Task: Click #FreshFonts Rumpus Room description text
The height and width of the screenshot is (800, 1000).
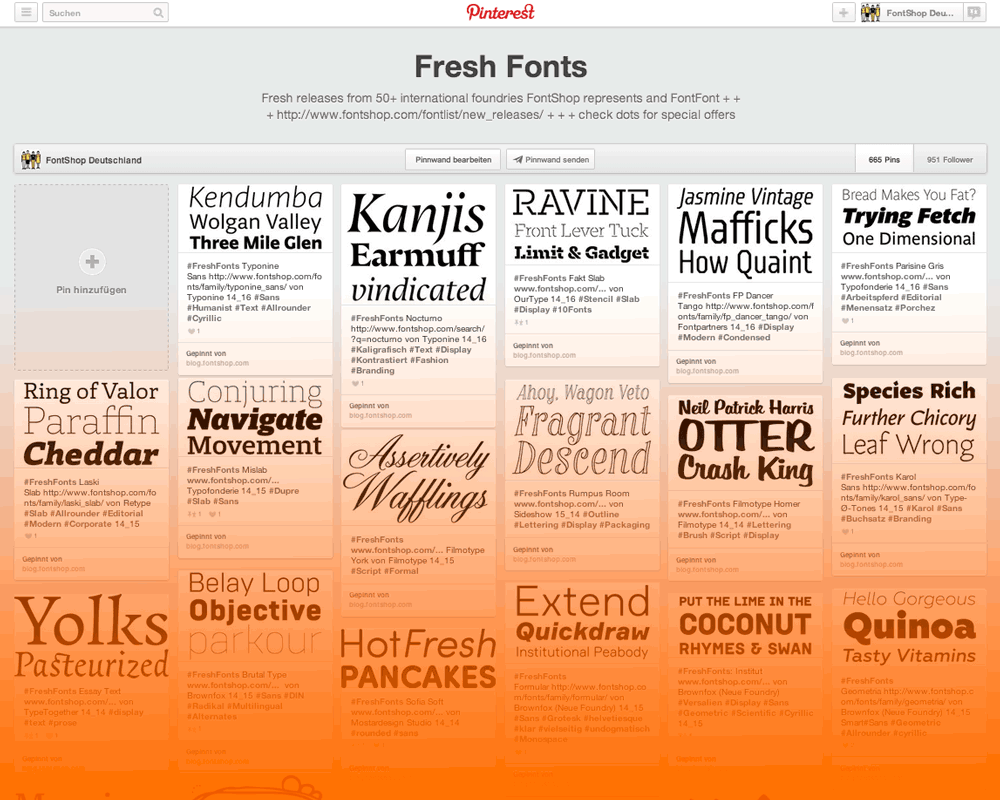Action: pos(582,509)
